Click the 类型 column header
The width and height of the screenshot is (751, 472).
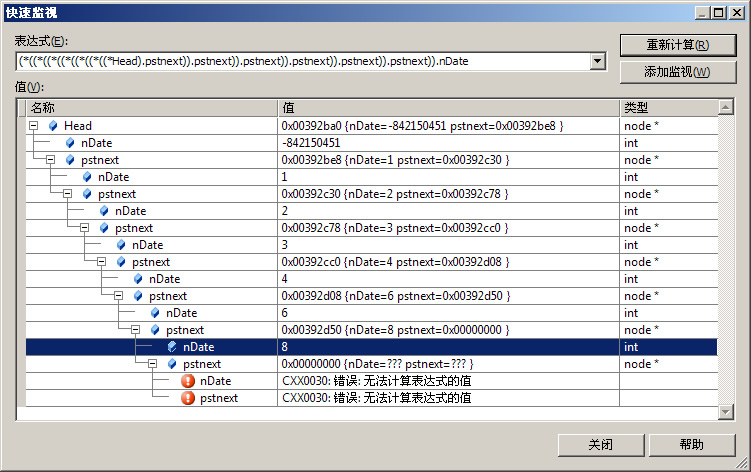tap(670, 107)
